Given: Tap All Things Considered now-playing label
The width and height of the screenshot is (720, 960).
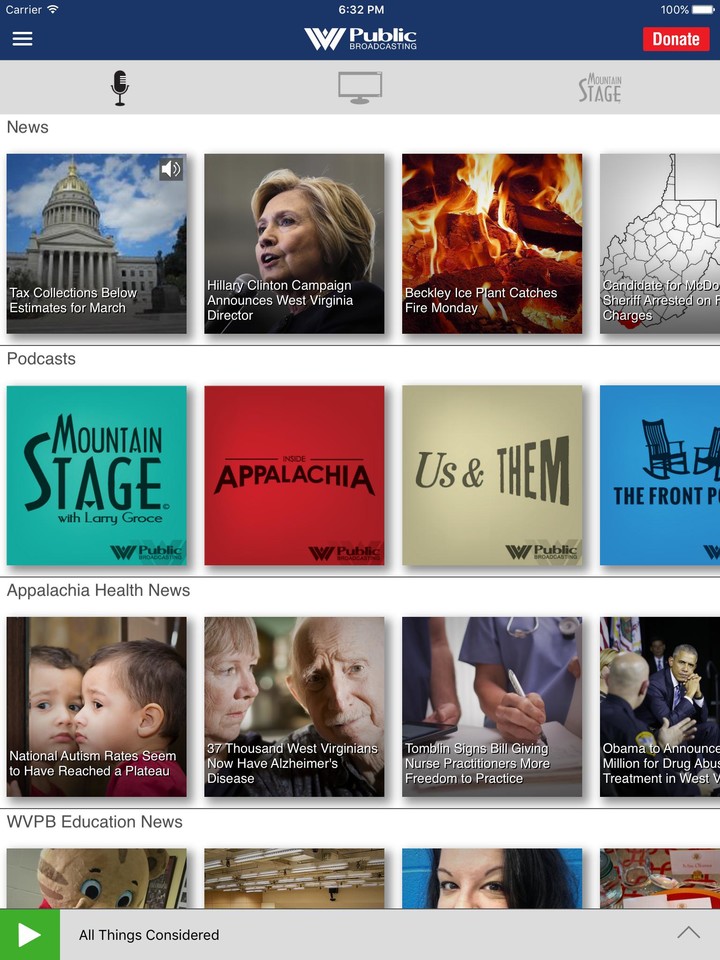Looking at the screenshot, I should click(149, 935).
